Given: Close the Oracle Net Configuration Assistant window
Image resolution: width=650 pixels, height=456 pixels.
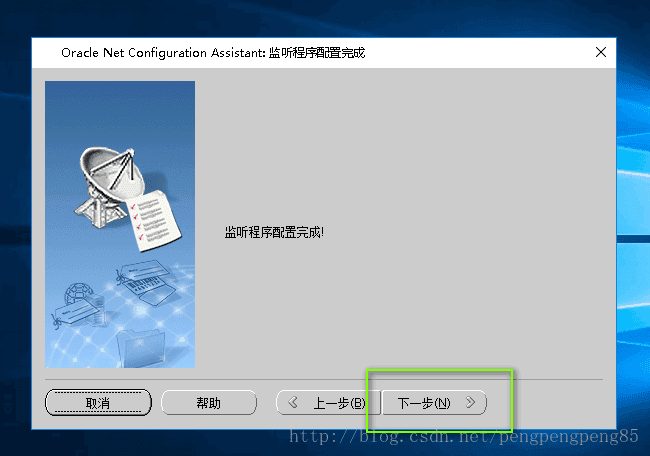Looking at the screenshot, I should point(601,52).
